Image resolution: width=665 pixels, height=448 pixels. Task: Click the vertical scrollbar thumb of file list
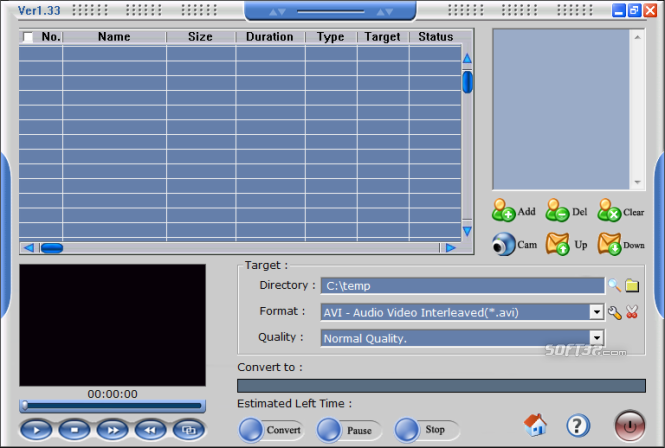467,82
